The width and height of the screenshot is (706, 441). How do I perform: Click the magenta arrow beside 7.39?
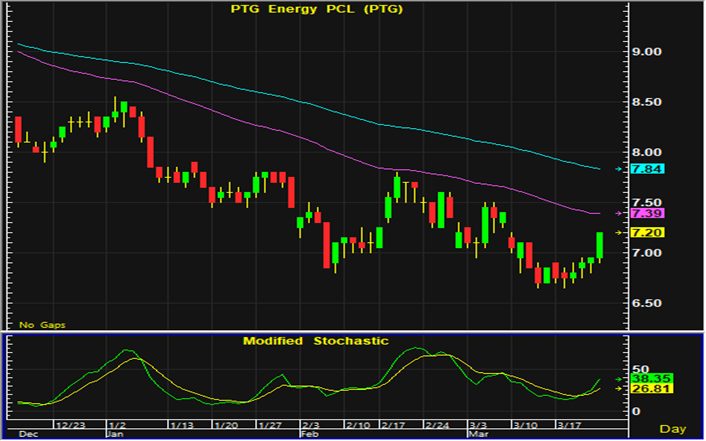pyautogui.click(x=619, y=213)
